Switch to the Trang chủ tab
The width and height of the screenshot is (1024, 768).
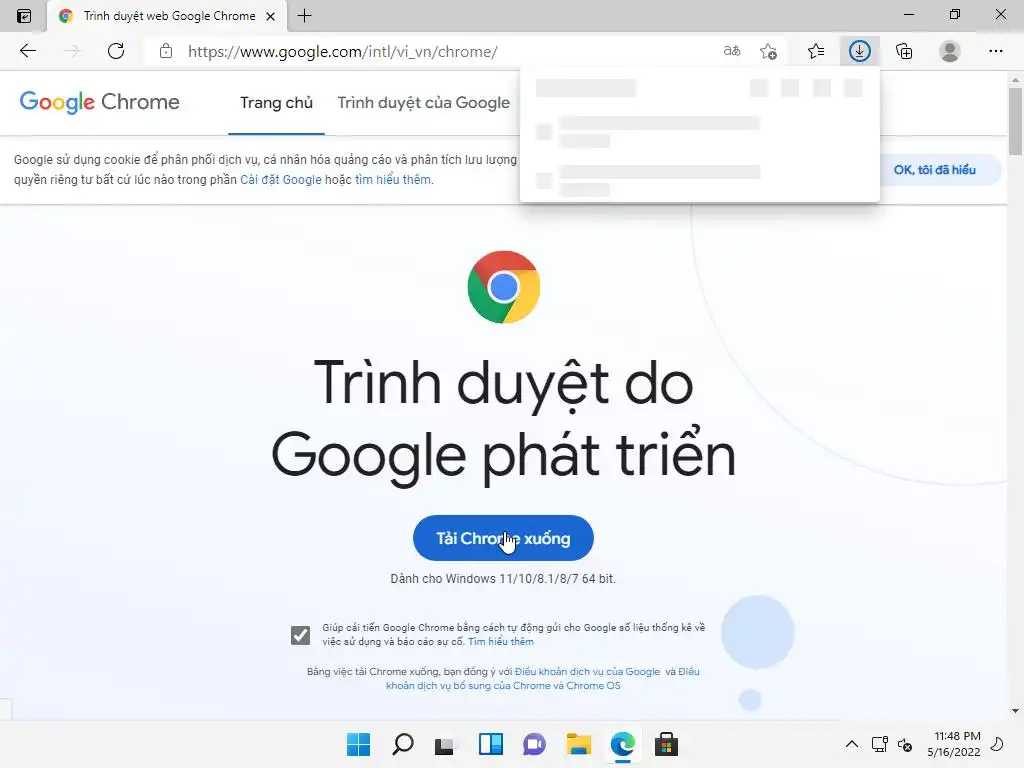pyautogui.click(x=276, y=103)
